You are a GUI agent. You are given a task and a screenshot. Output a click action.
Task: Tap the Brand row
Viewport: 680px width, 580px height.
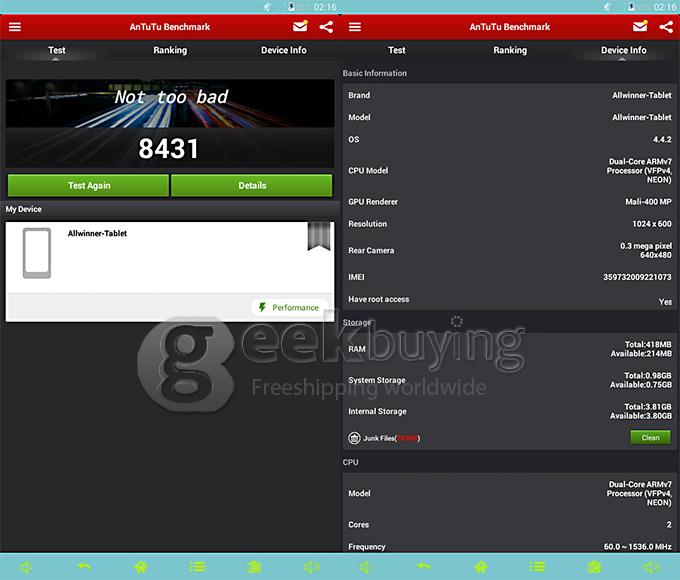510,95
